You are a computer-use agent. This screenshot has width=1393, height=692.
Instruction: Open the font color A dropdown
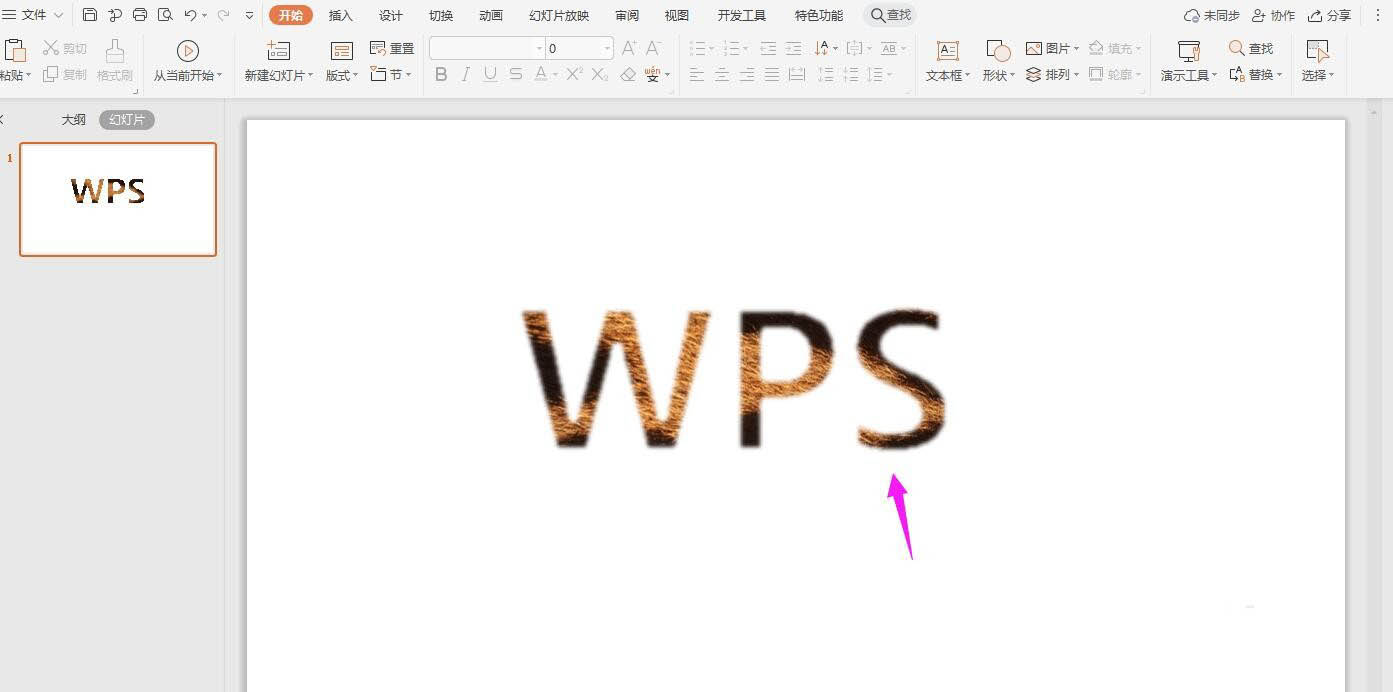(556, 75)
